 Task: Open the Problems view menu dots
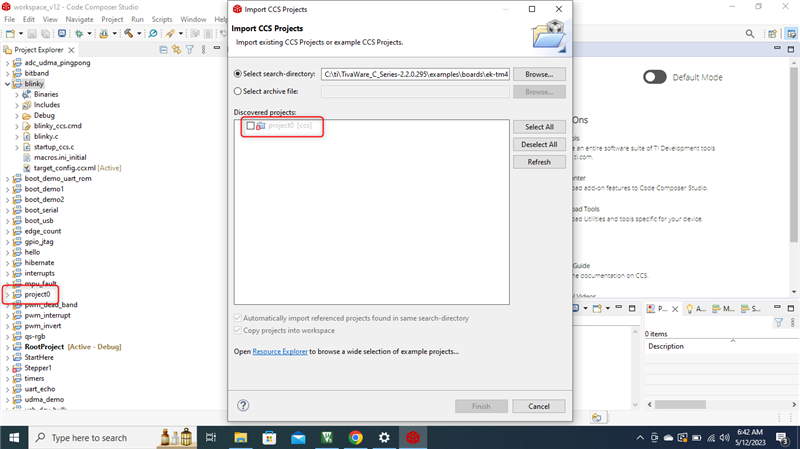coord(792,322)
